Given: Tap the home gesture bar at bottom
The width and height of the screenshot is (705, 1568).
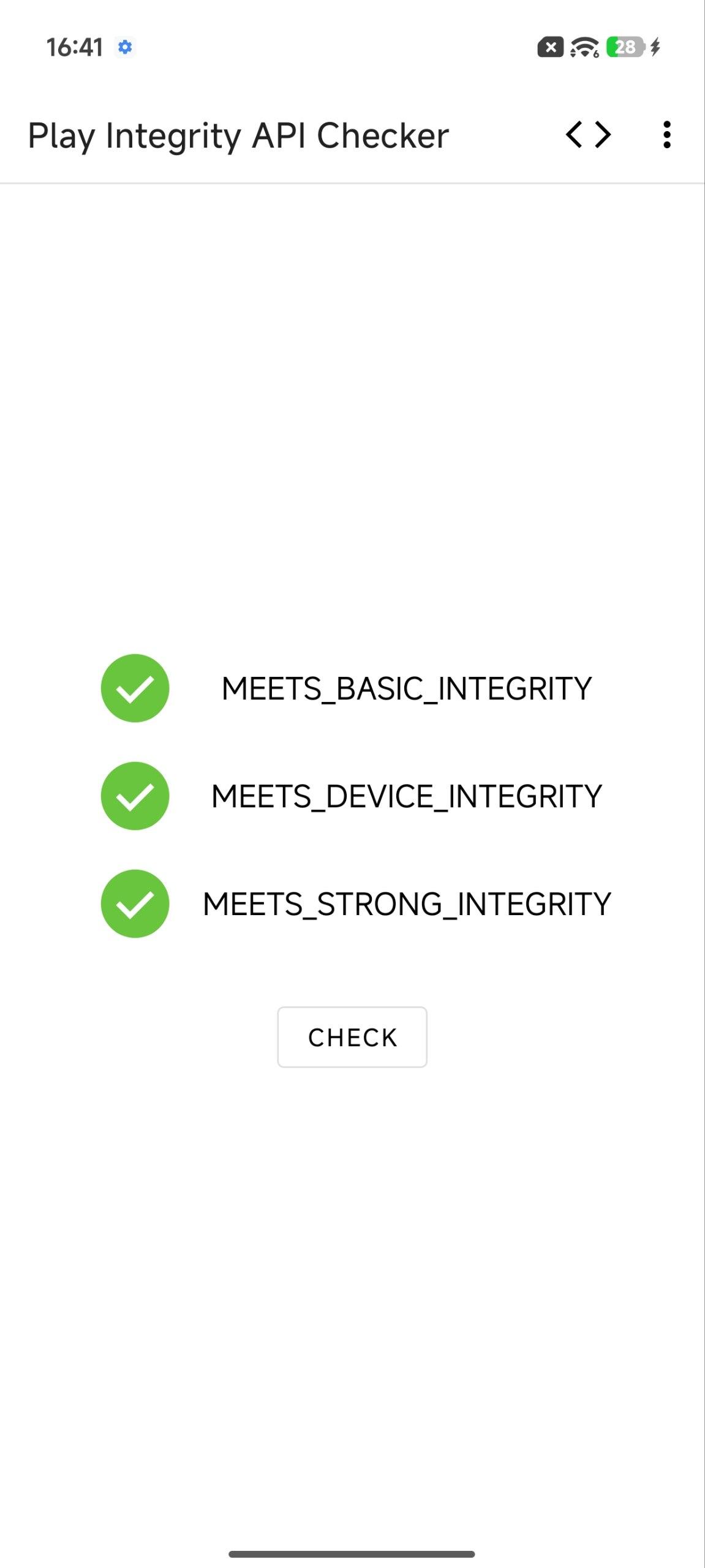Looking at the screenshot, I should click(x=352, y=1554).
